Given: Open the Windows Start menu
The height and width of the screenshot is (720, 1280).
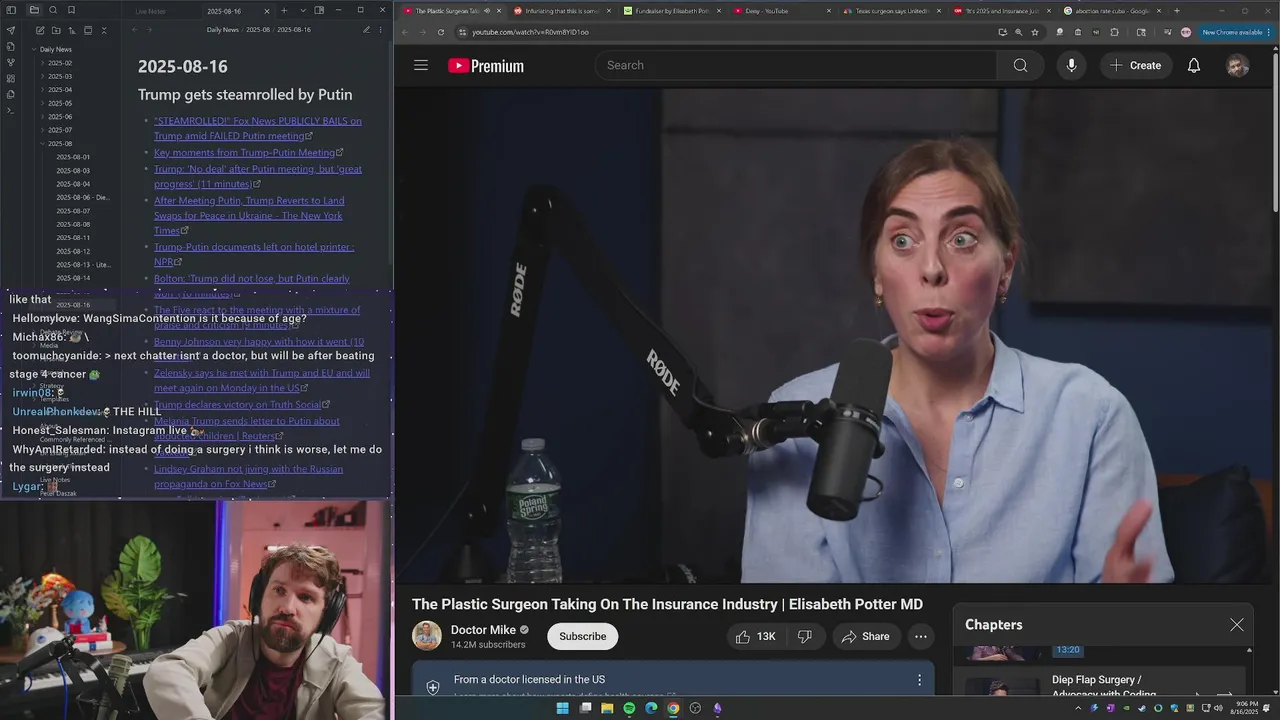Looking at the screenshot, I should point(562,708).
